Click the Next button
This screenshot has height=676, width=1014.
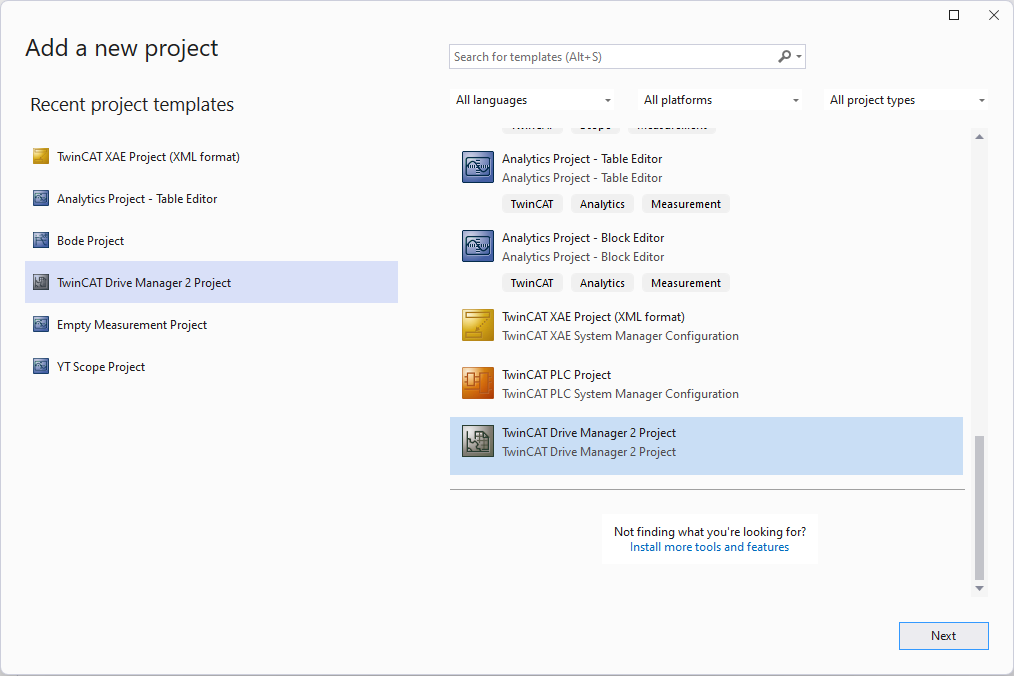point(944,636)
